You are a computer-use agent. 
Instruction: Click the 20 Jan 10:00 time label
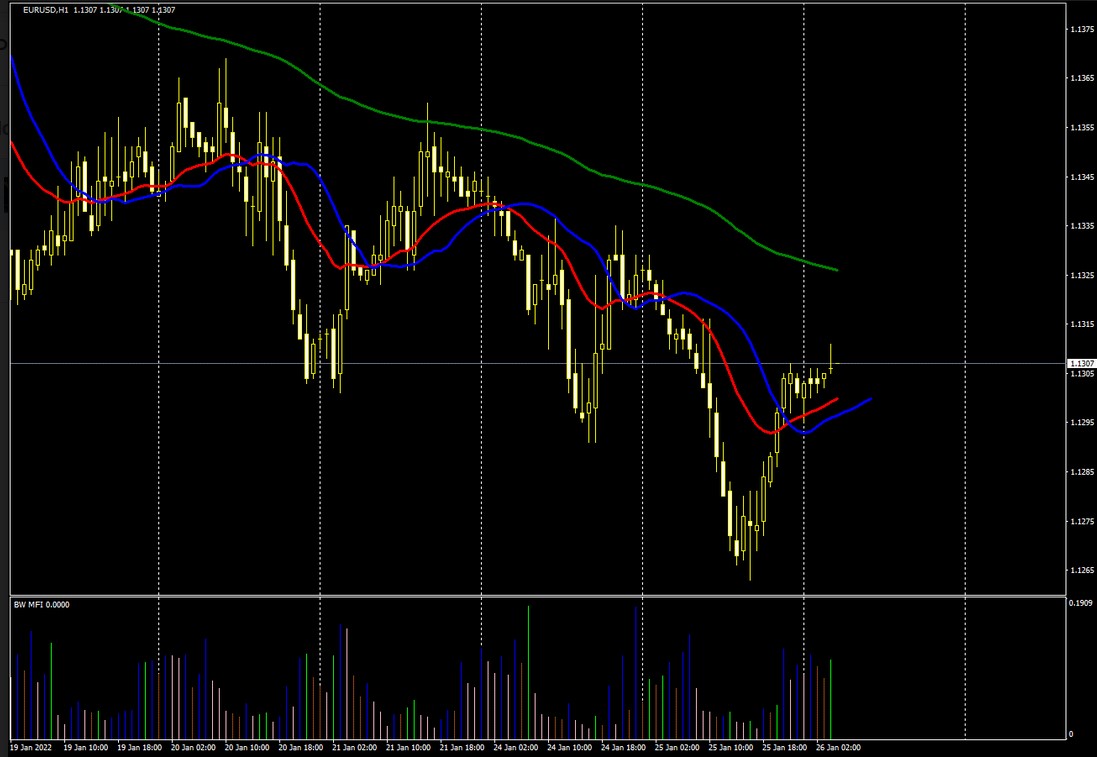point(247,747)
